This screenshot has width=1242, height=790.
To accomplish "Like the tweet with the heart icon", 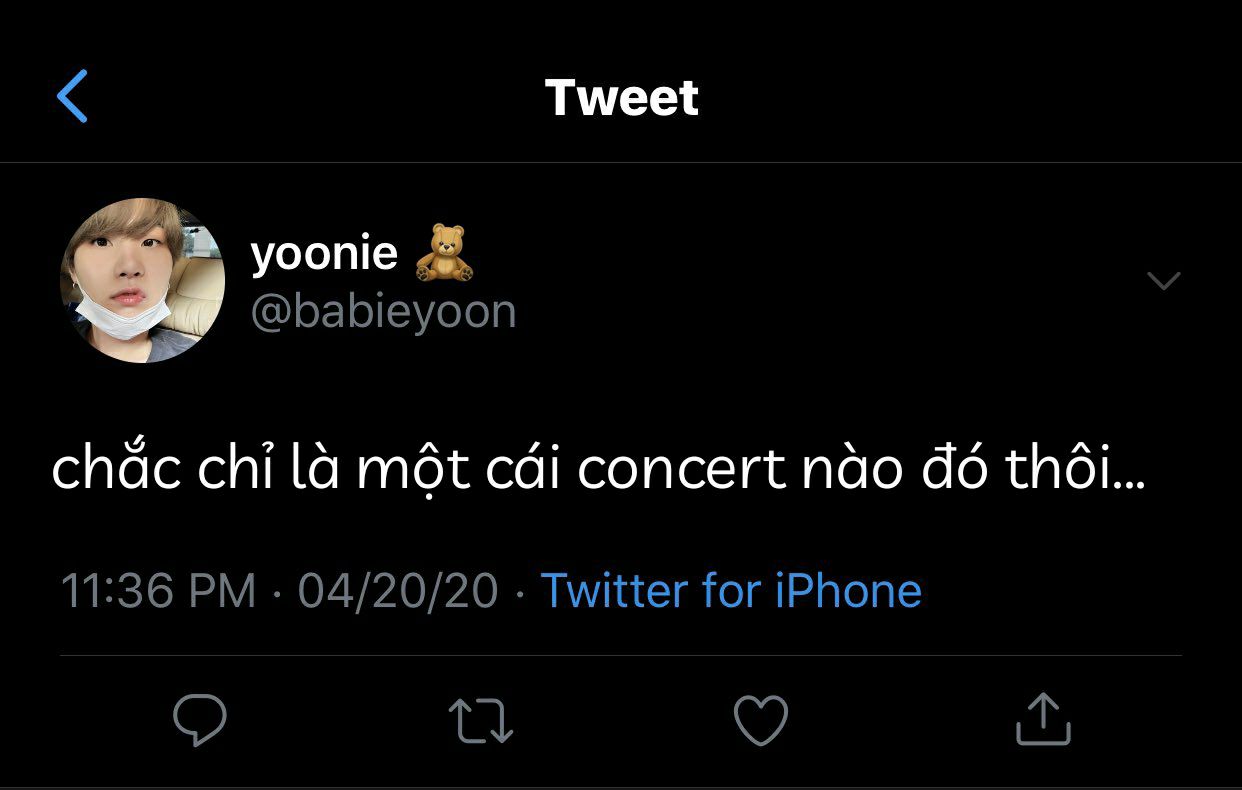I will coord(761,720).
